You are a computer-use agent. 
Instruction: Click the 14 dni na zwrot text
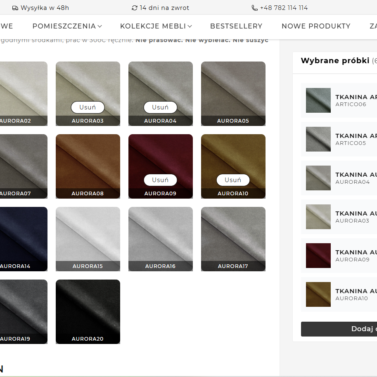pos(164,8)
